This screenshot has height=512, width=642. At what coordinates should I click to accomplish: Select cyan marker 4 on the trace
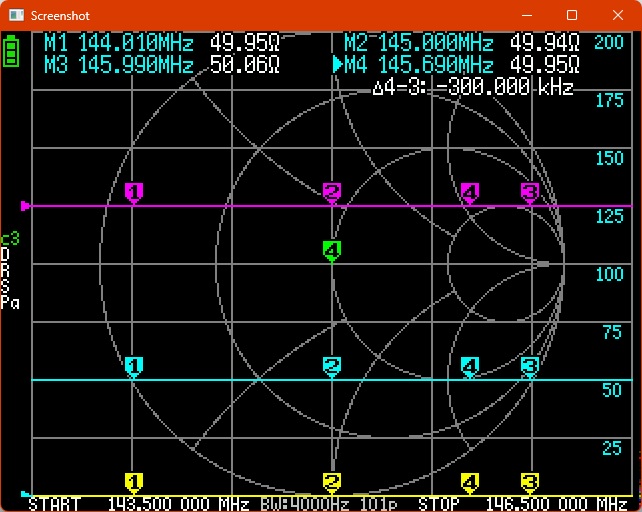(x=469, y=366)
